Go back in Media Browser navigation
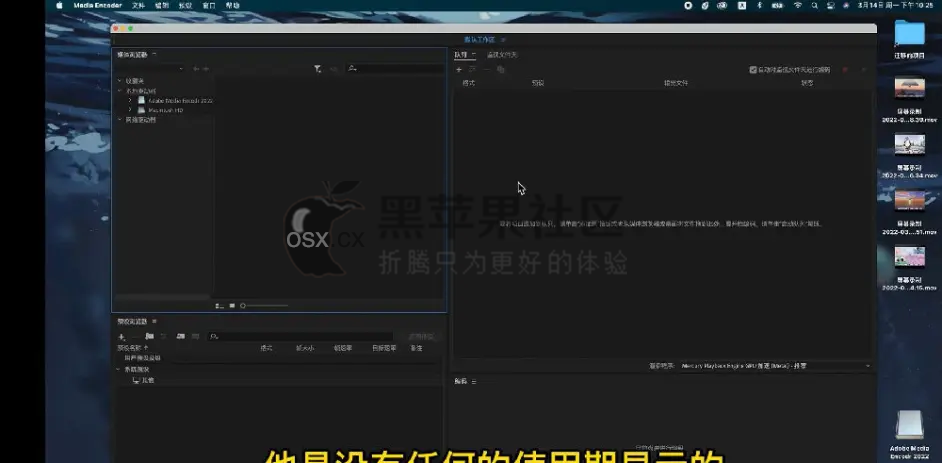 coord(196,69)
